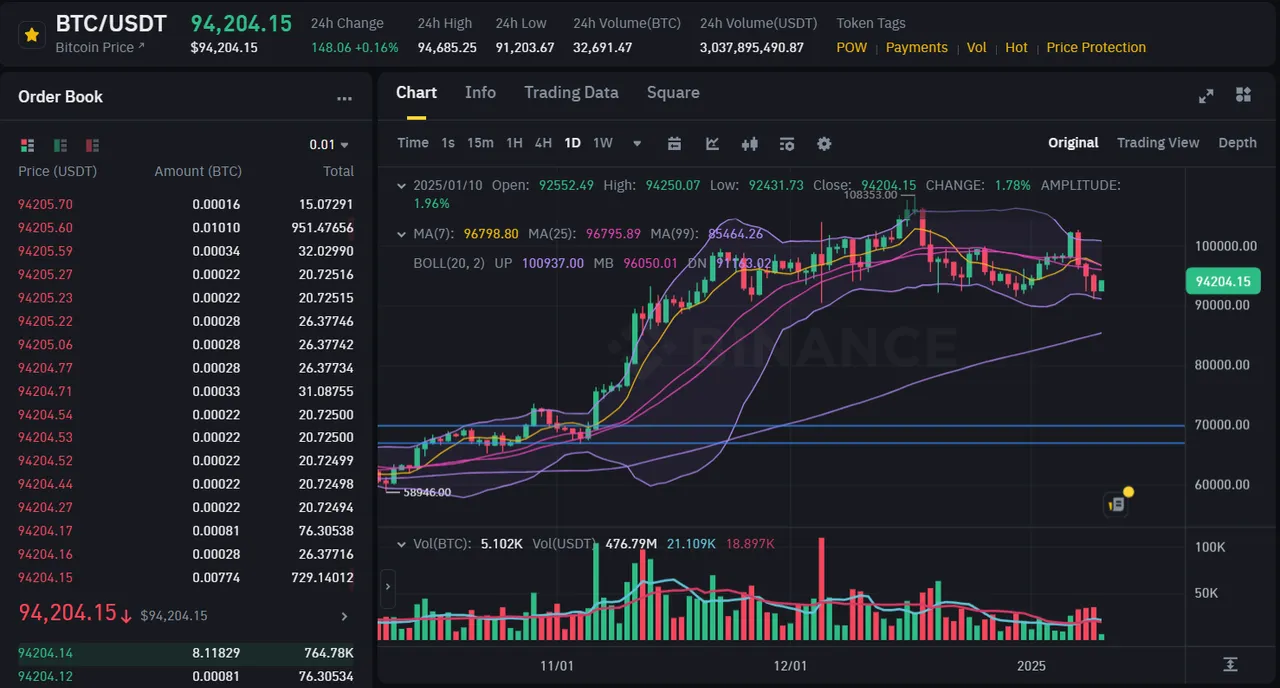The image size is (1280, 688).
Task: Click the MA(7) value 96798.80
Action: coord(491,234)
